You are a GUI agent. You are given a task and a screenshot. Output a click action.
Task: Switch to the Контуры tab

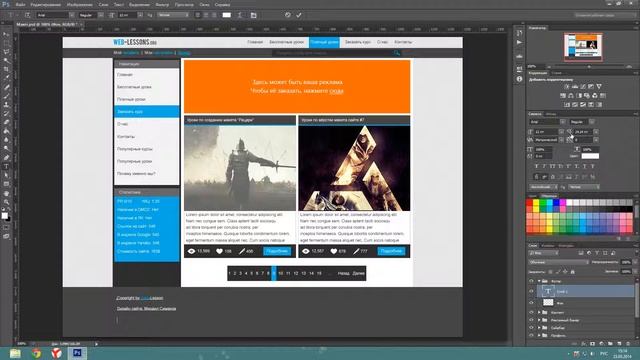point(566,245)
